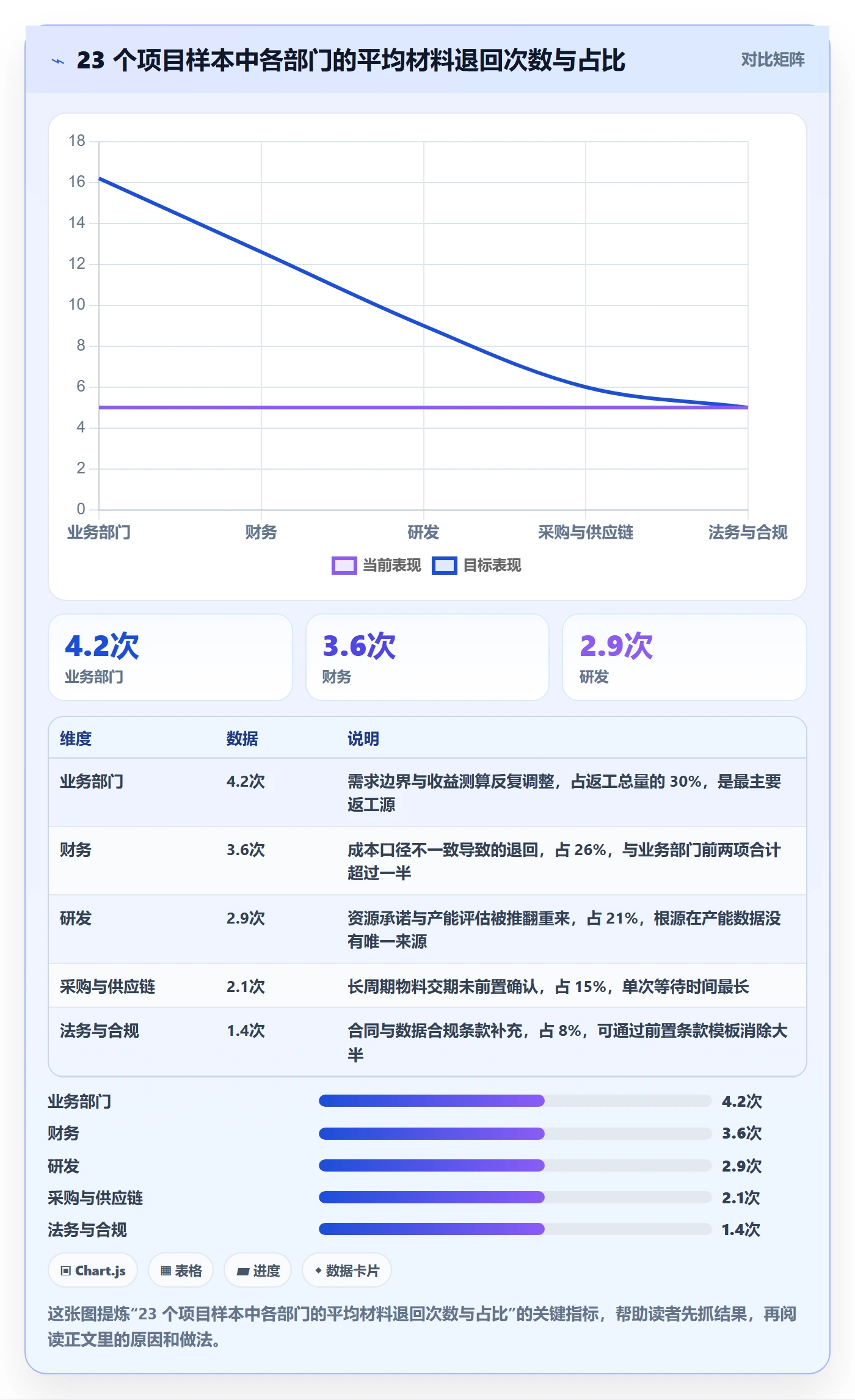Click the 研发 progress bar
Viewport: 855px width, 1400px height.
pyautogui.click(x=515, y=1165)
